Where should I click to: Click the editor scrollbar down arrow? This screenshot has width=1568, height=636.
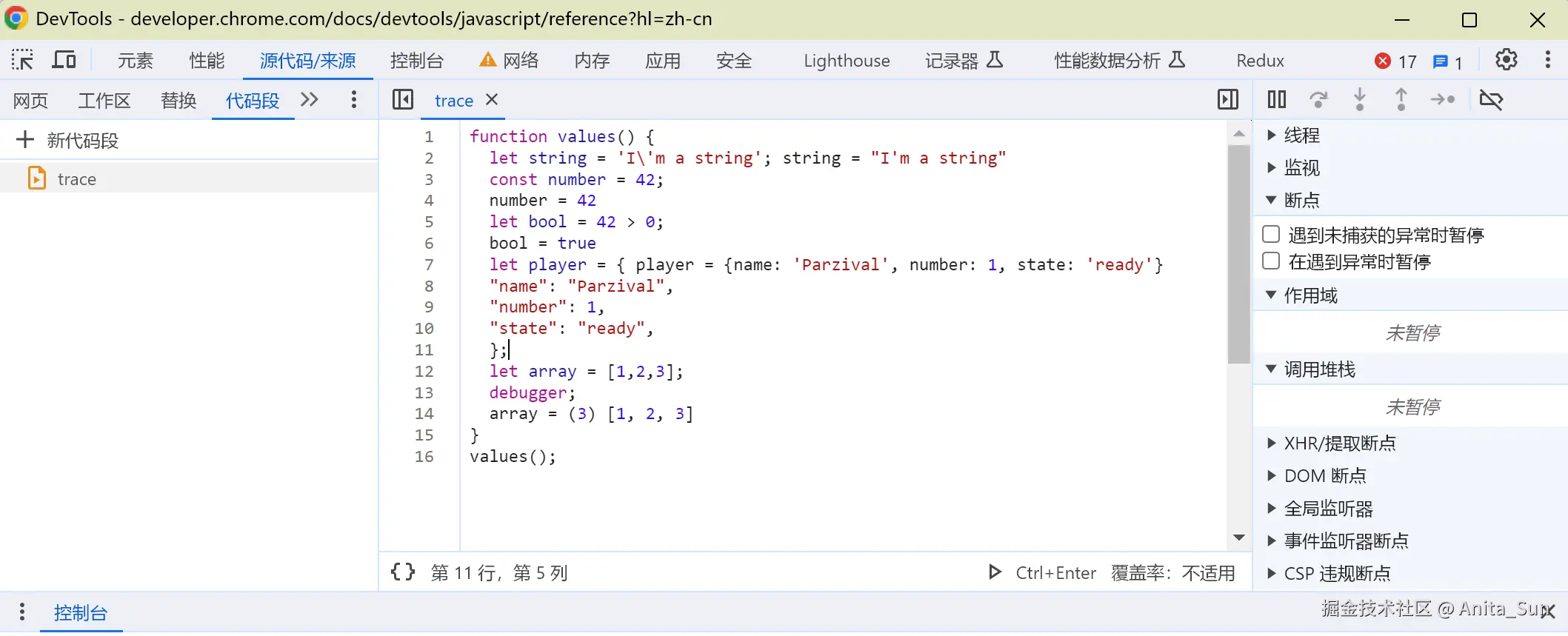tap(1238, 538)
